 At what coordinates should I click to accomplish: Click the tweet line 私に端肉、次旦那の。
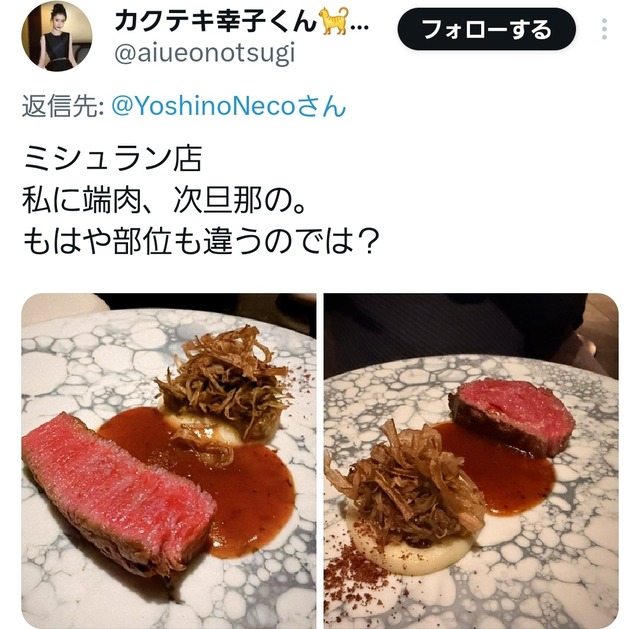click(164, 200)
